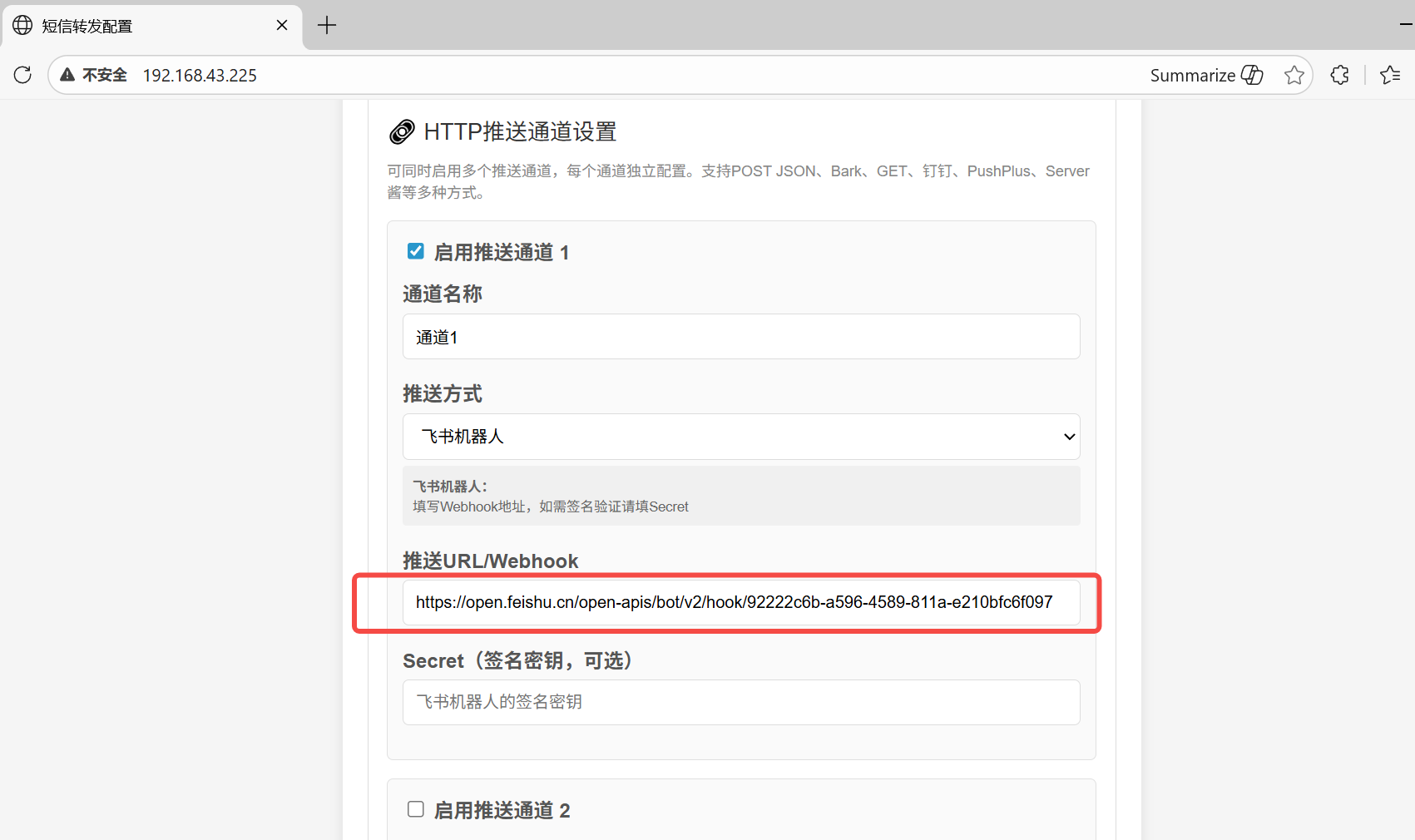
Task: Click the 通道名称 field containing 通道1
Action: (x=740, y=337)
